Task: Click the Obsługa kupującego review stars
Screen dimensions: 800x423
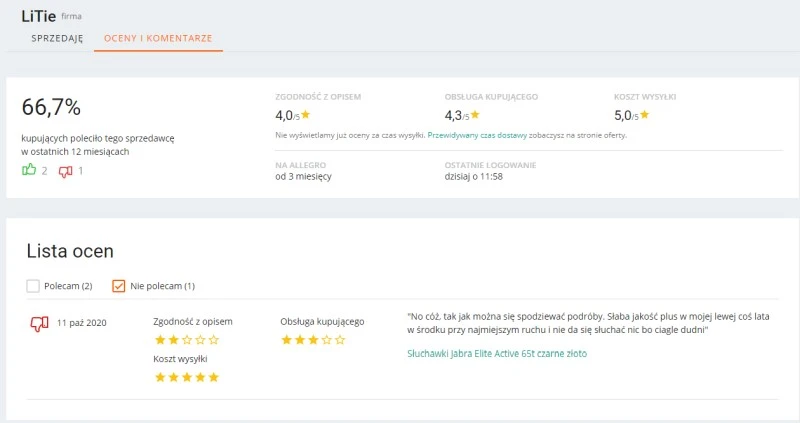Action: pos(313,340)
